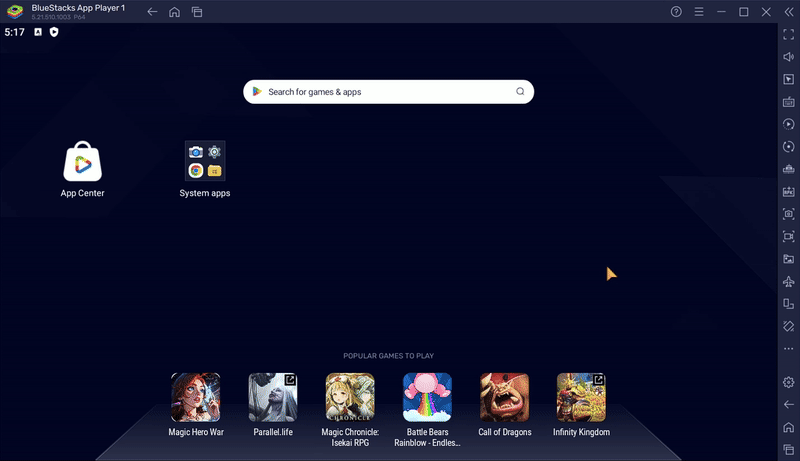This screenshot has width=800, height=461.
Task: Start screen recording with the video icon
Action: point(788,236)
